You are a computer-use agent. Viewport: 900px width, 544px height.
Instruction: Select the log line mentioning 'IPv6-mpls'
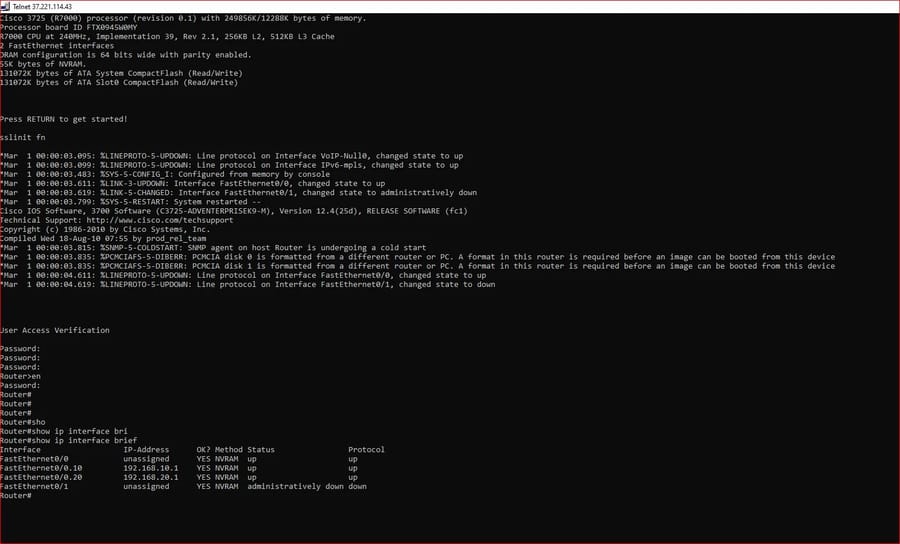point(229,165)
